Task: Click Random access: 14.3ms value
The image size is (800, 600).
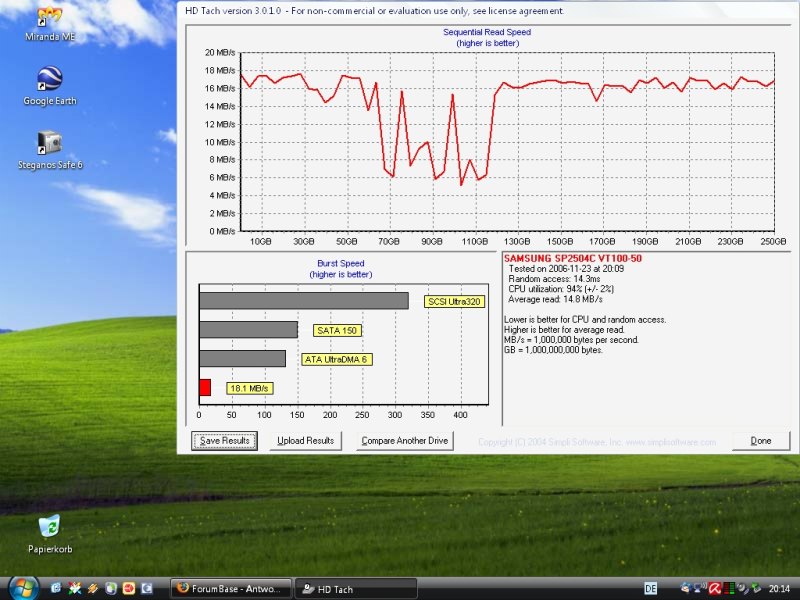Action: [x=554, y=279]
